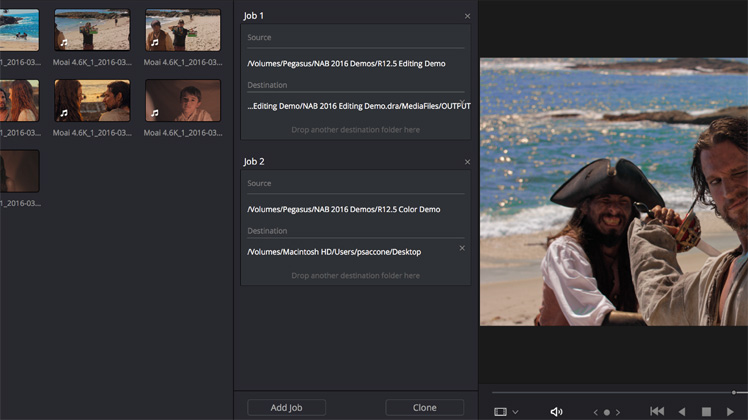Image resolution: width=748 pixels, height=420 pixels.
Task: Click the filmstrip viewer mode icon
Action: pyautogui.click(x=500, y=412)
